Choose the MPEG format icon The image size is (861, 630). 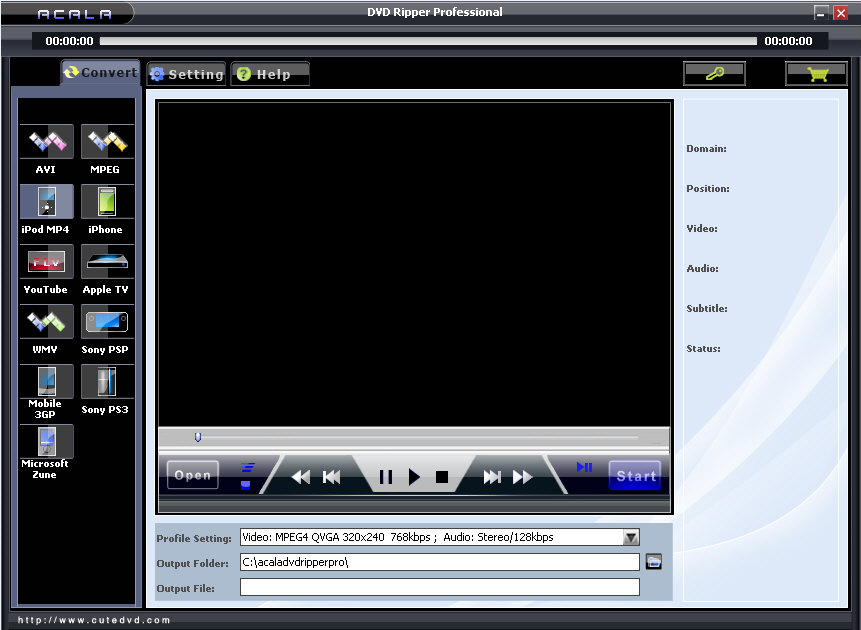pyautogui.click(x=106, y=143)
